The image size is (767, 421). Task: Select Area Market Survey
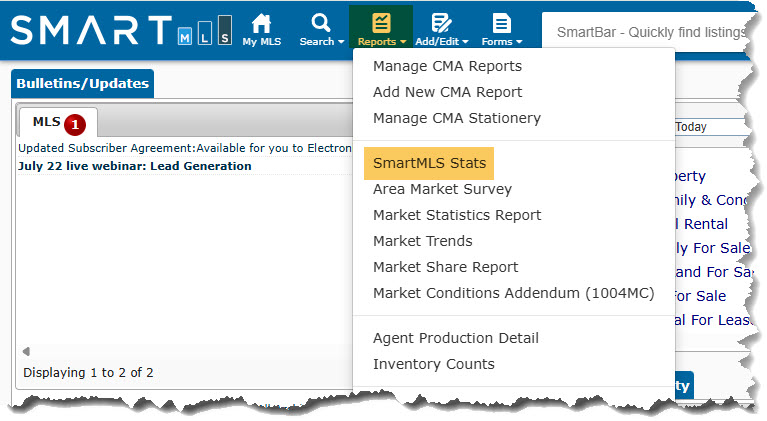pos(442,189)
